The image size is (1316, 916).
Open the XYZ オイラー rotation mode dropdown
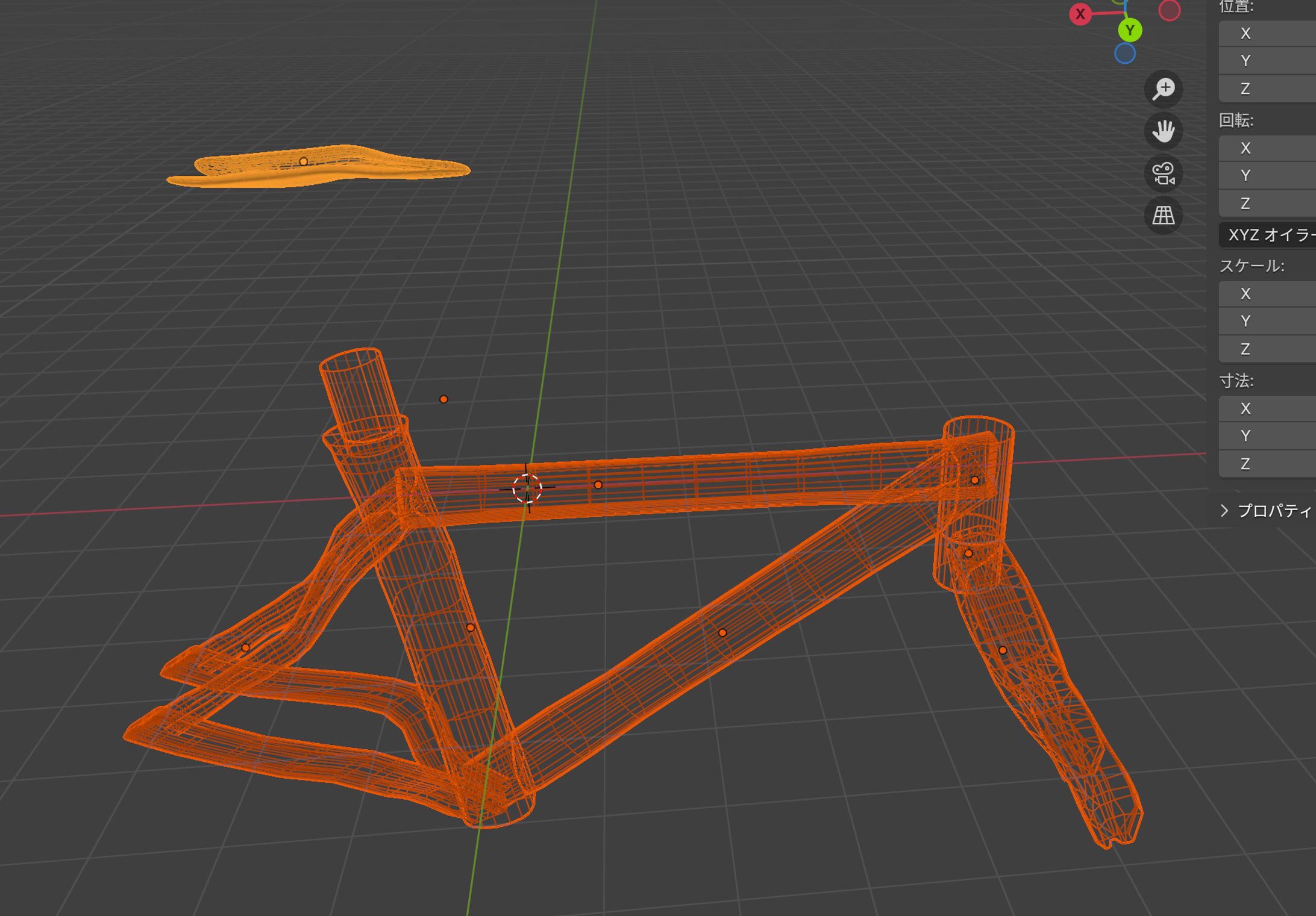tap(1267, 235)
